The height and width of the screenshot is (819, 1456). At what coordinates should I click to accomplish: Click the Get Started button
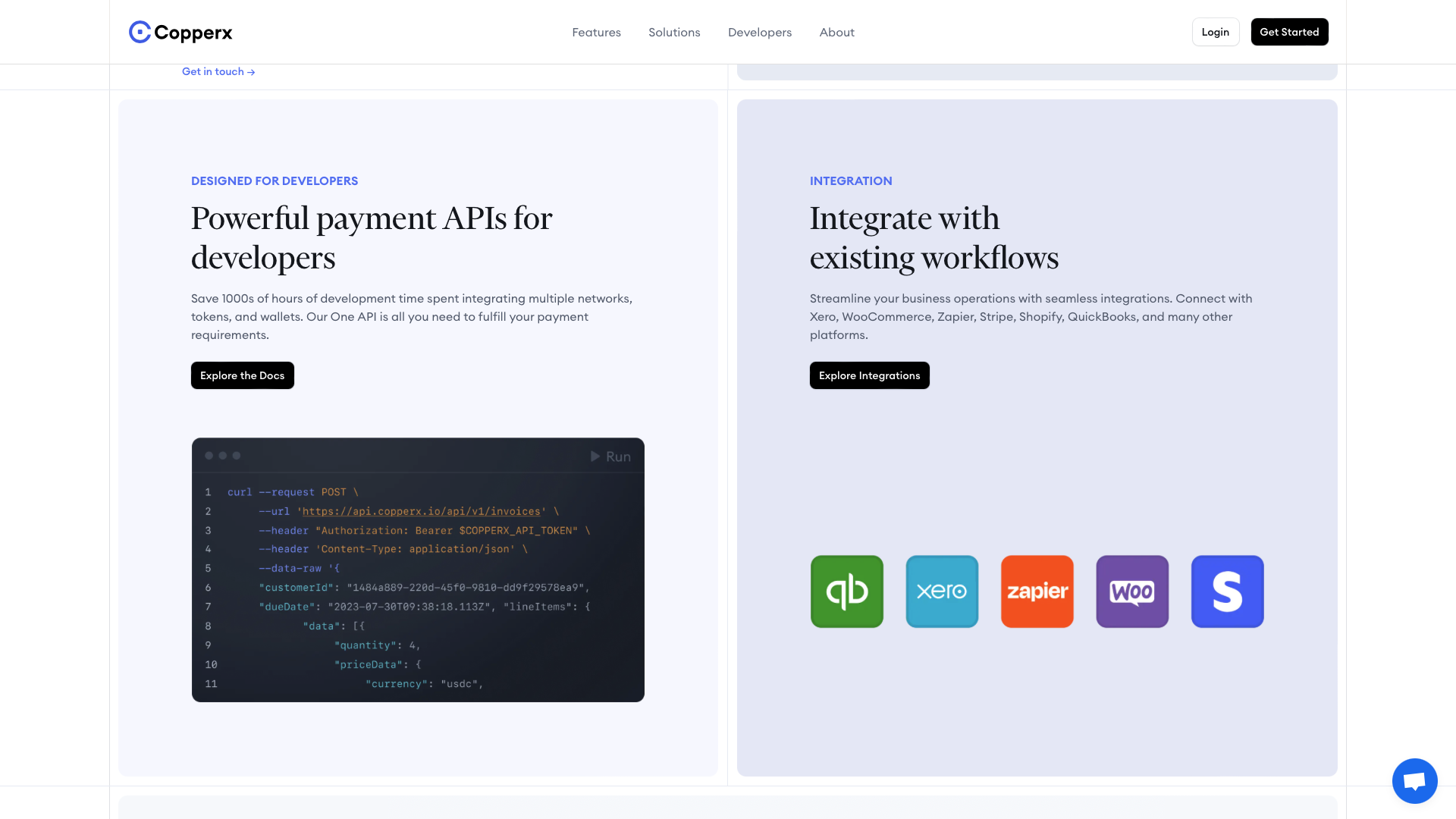1289,32
